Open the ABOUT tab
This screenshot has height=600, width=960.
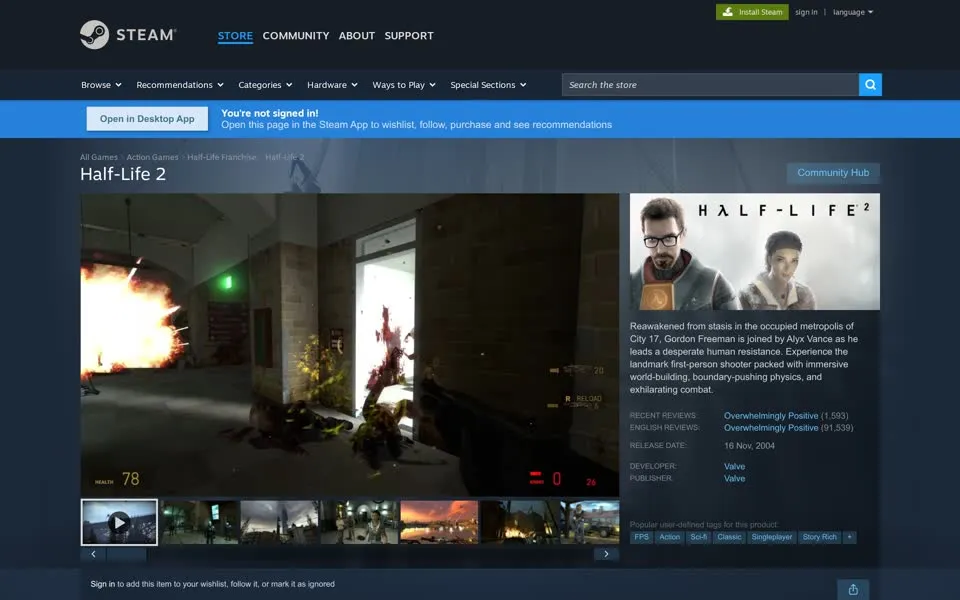click(x=356, y=36)
